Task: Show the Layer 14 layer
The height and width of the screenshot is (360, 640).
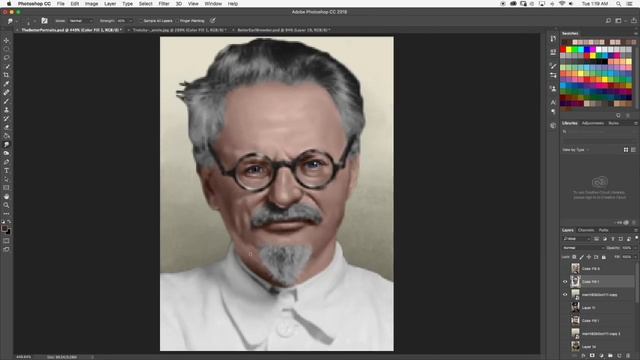Action: (565, 347)
